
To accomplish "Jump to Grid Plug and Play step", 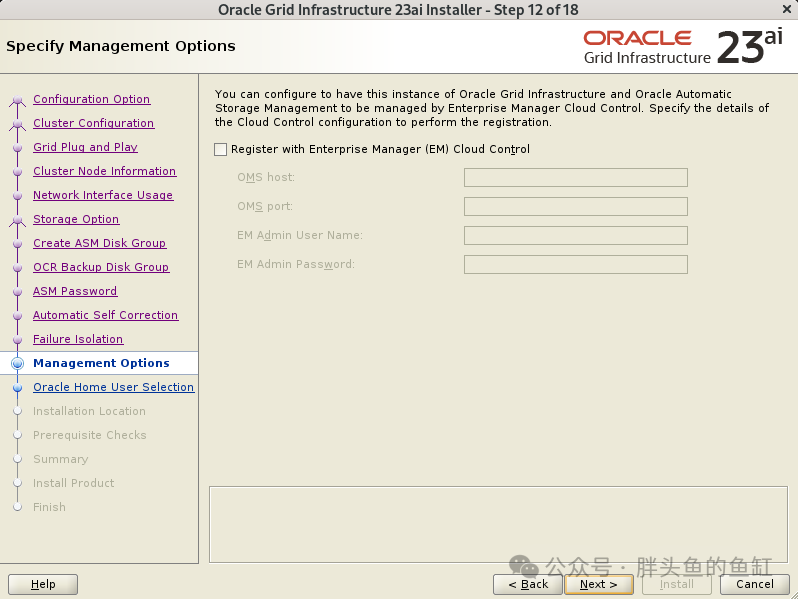I will pyautogui.click(x=86, y=147).
